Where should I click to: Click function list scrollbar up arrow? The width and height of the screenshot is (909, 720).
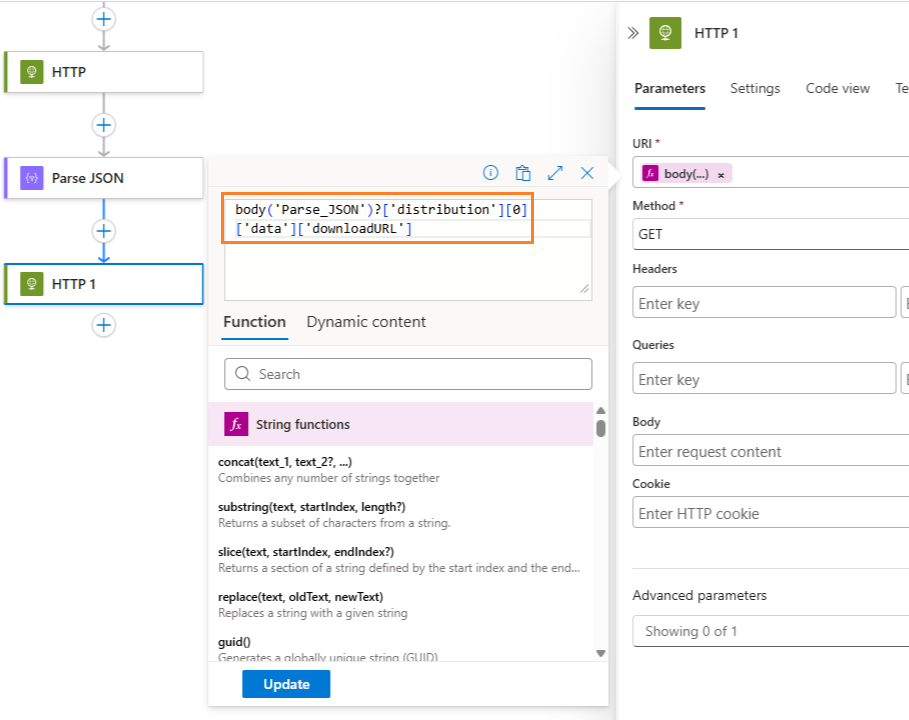pyautogui.click(x=601, y=410)
